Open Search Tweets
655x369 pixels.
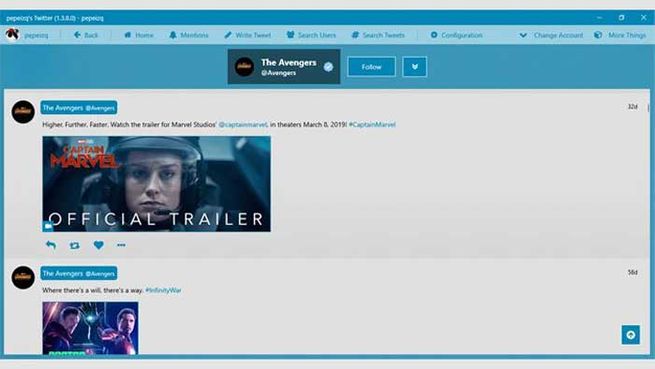(x=378, y=35)
